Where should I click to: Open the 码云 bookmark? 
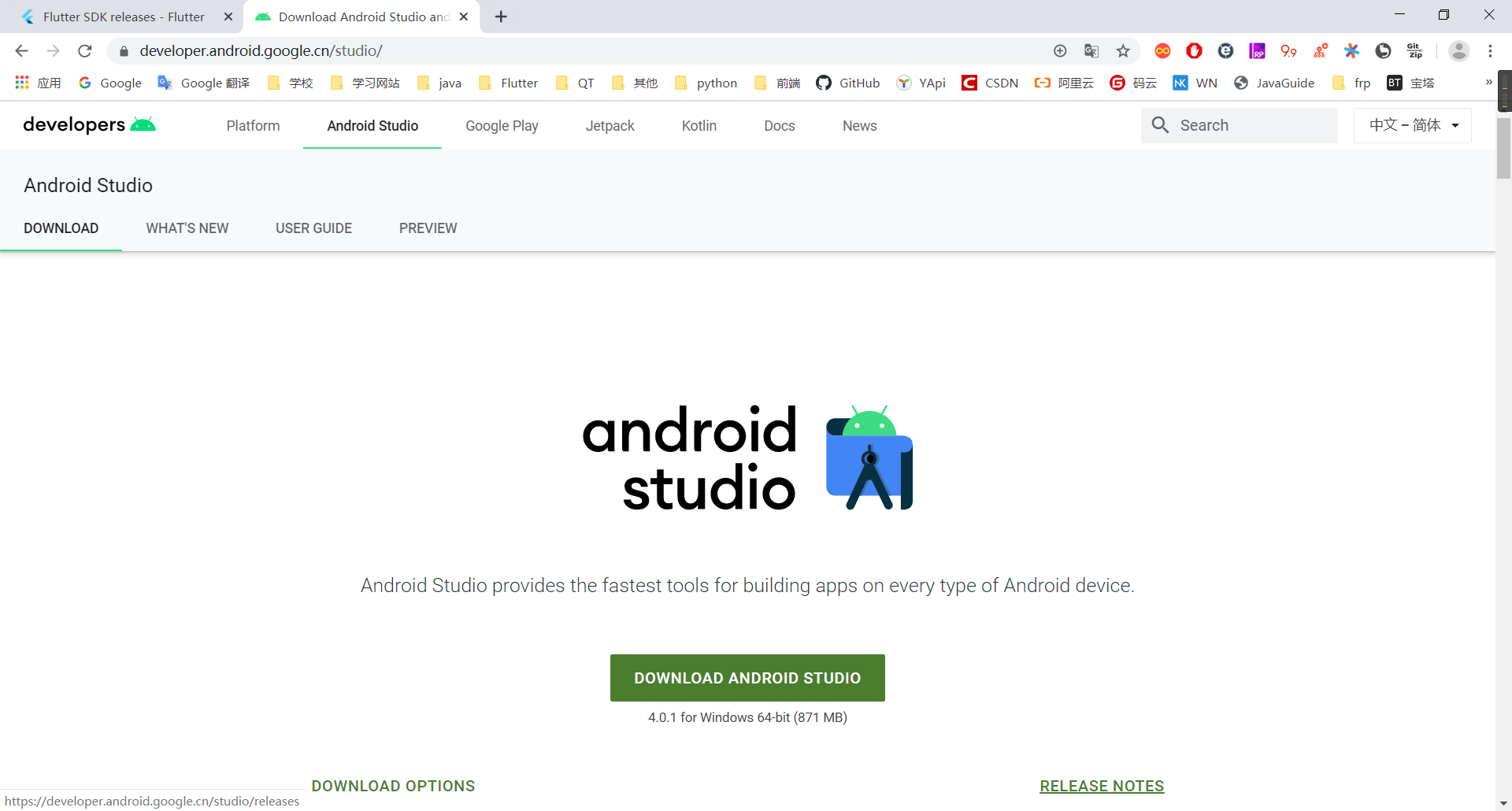click(x=1133, y=83)
